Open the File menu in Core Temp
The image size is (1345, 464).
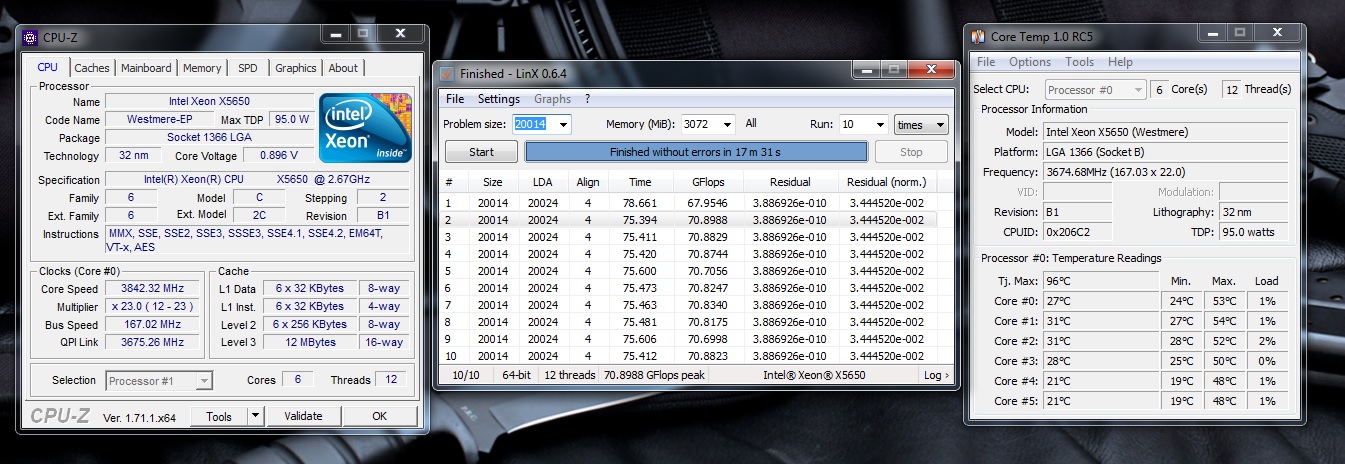(986, 62)
